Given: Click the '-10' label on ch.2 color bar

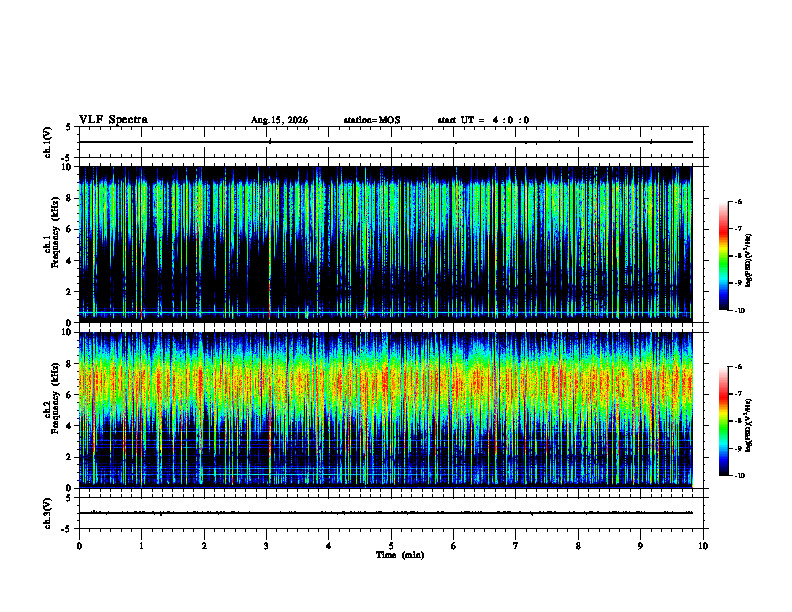Looking at the screenshot, I should click(739, 476).
